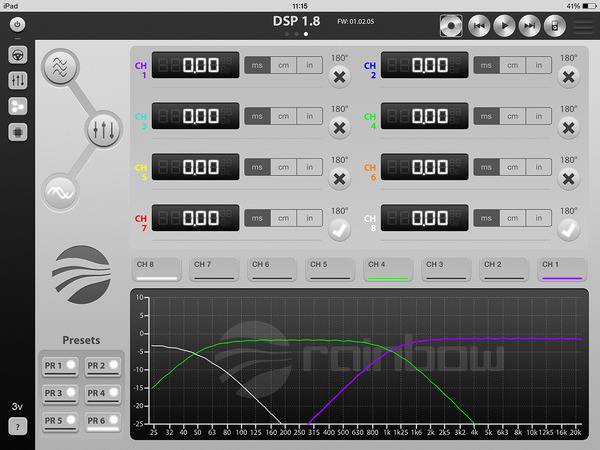
Task: Open the disc source icon in header
Action: pos(451,26)
